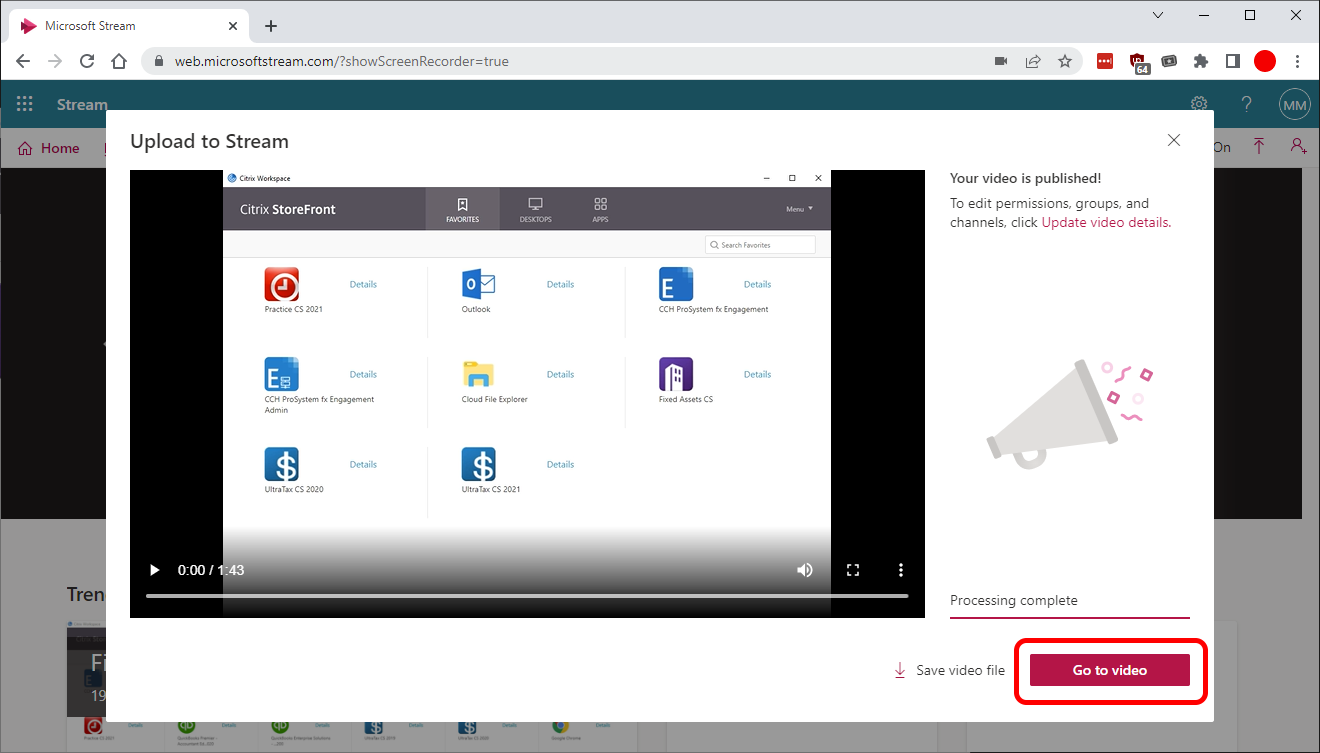Click the video progress seek bar
1320x753 pixels.
(x=527, y=596)
